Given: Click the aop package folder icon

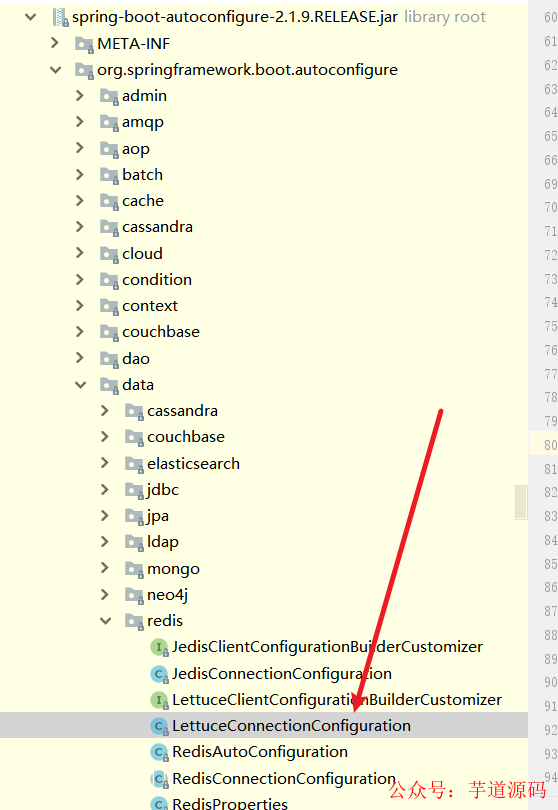Looking at the screenshot, I should (x=109, y=149).
